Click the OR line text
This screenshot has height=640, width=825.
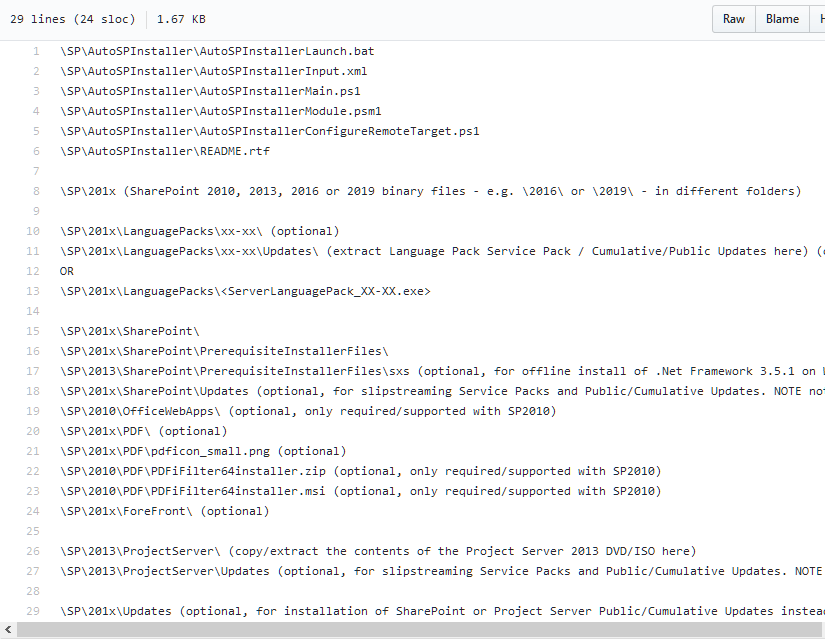click(67, 271)
